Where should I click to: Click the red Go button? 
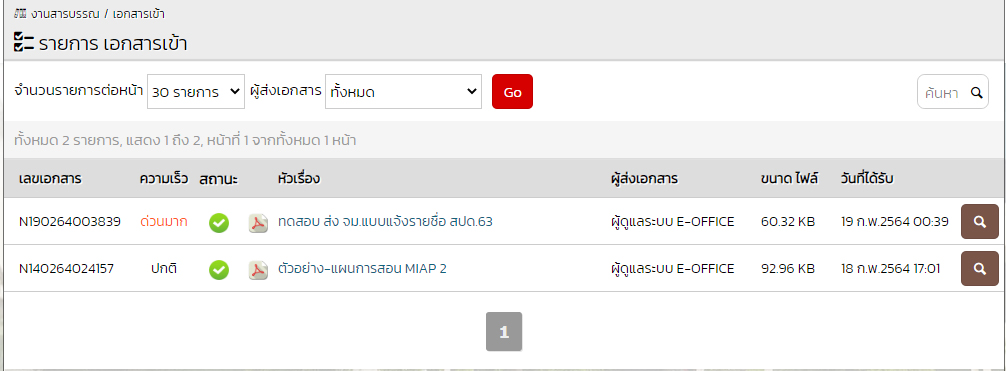pyautogui.click(x=512, y=92)
